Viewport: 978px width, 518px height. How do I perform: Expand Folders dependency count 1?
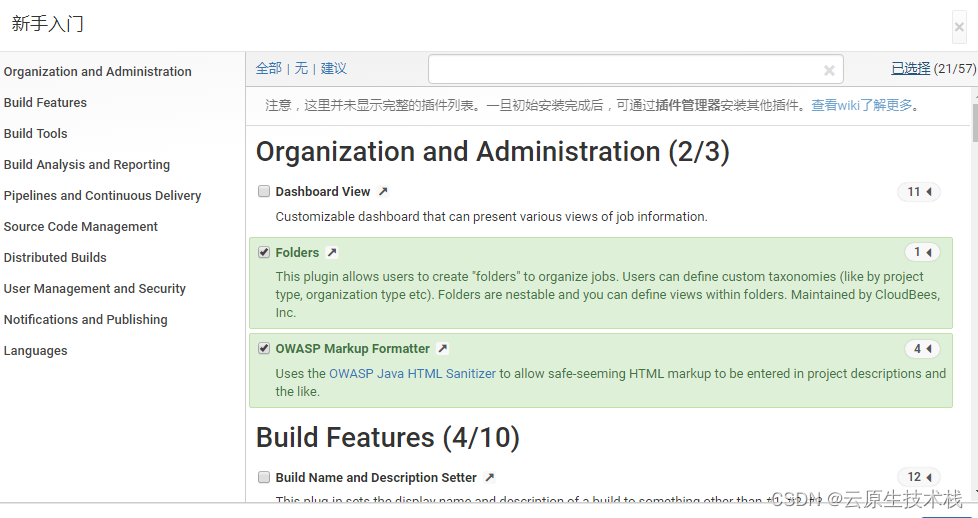(x=922, y=253)
